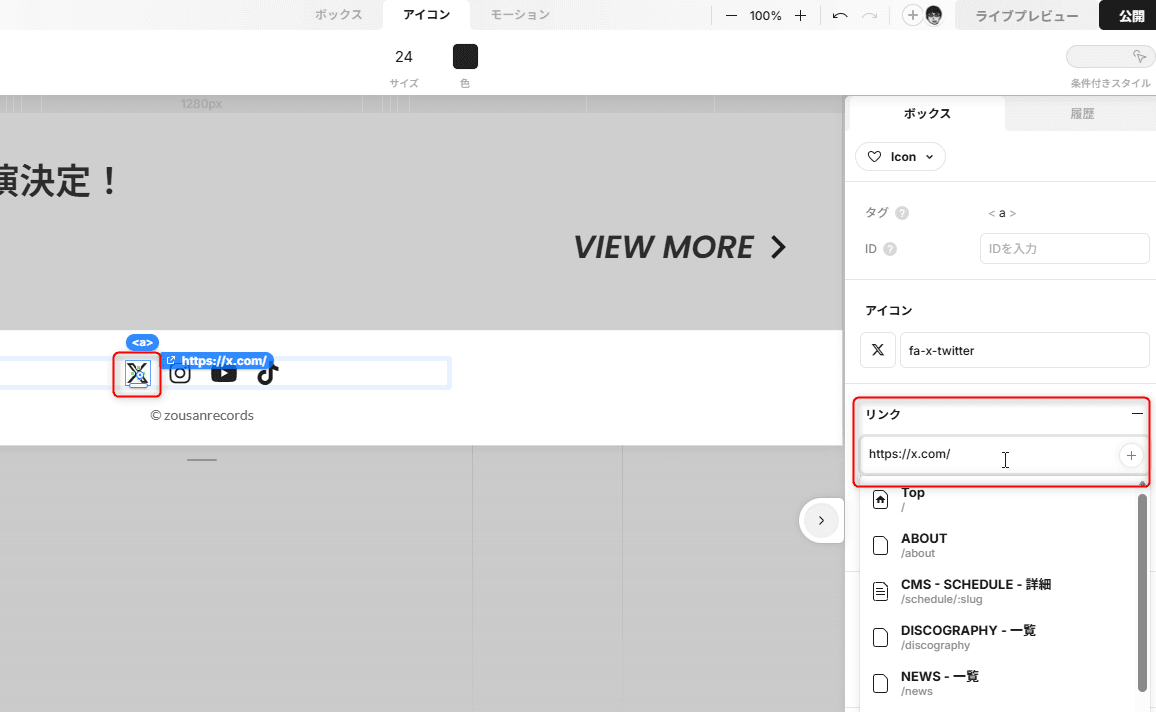Switch to the モーション tab
The image size is (1156, 712).
(x=520, y=15)
